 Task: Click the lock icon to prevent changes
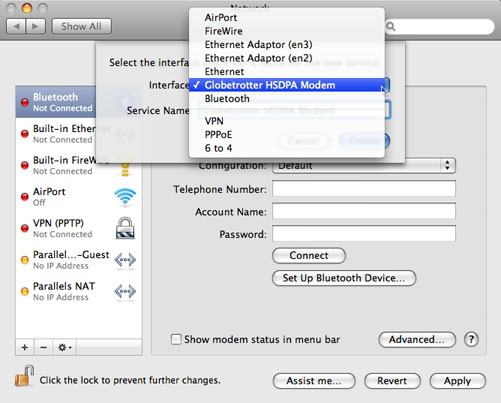click(24, 376)
